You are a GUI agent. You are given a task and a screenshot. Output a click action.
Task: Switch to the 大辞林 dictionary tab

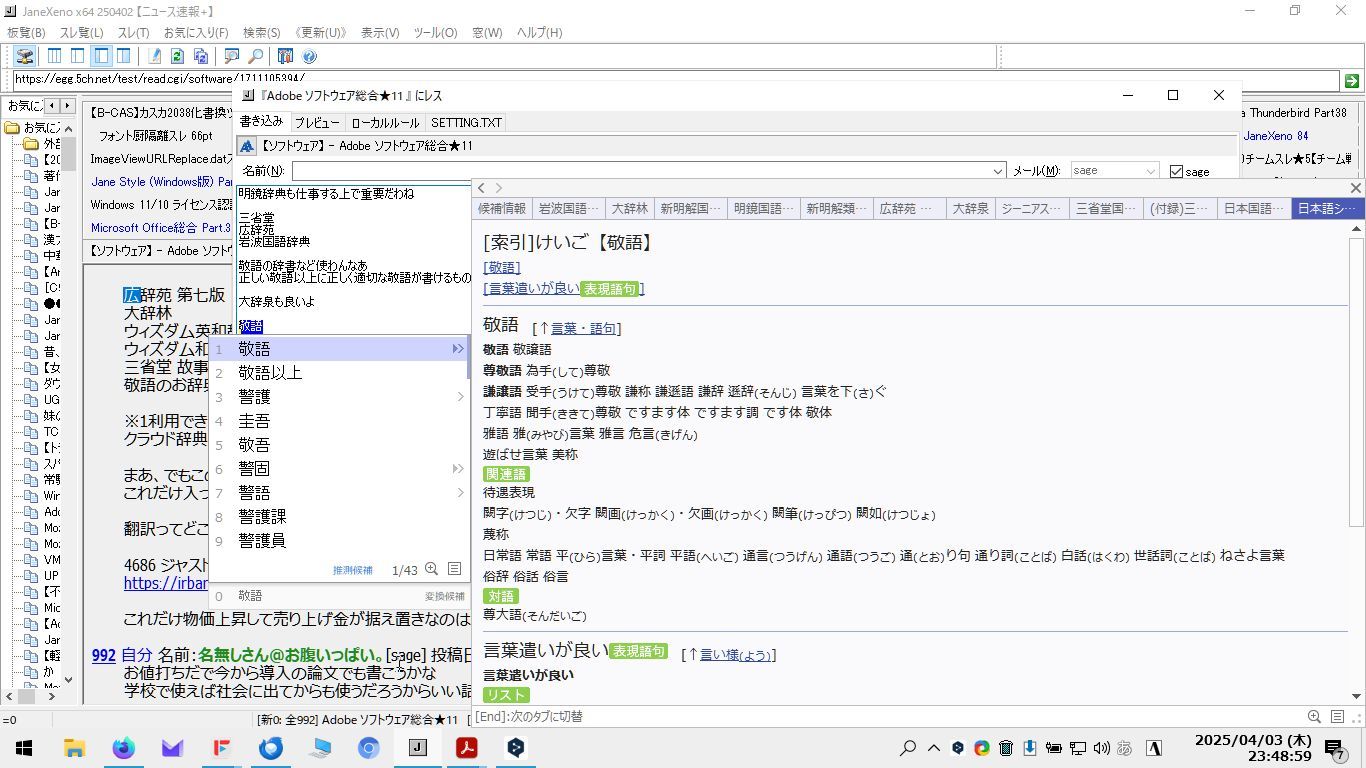coord(629,208)
